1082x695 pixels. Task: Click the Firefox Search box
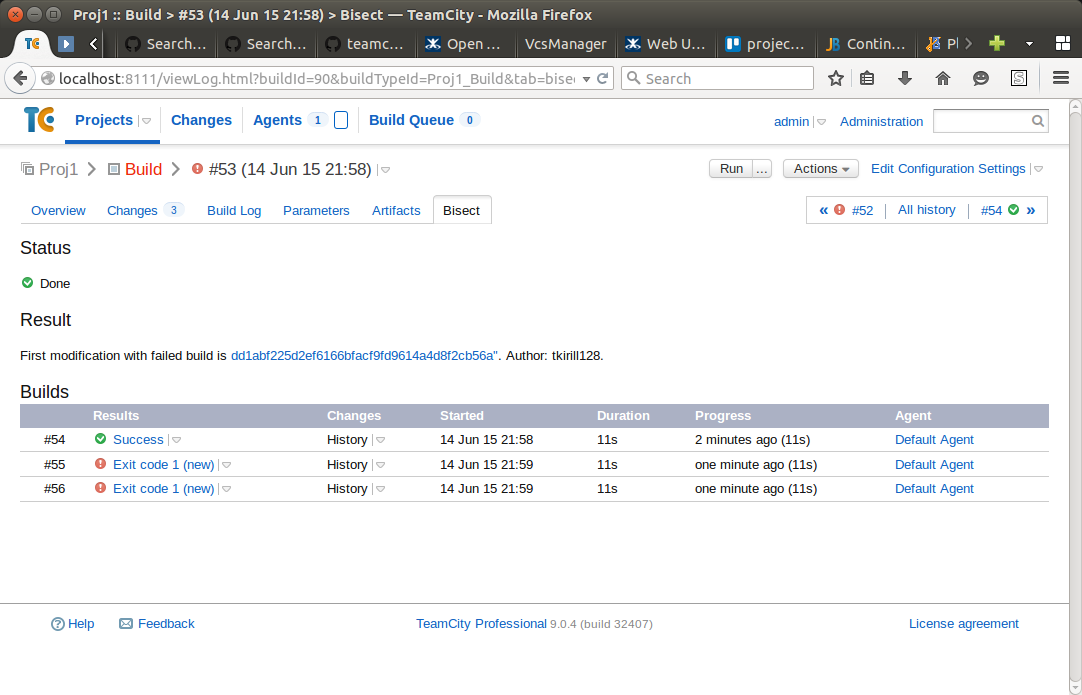(718, 78)
